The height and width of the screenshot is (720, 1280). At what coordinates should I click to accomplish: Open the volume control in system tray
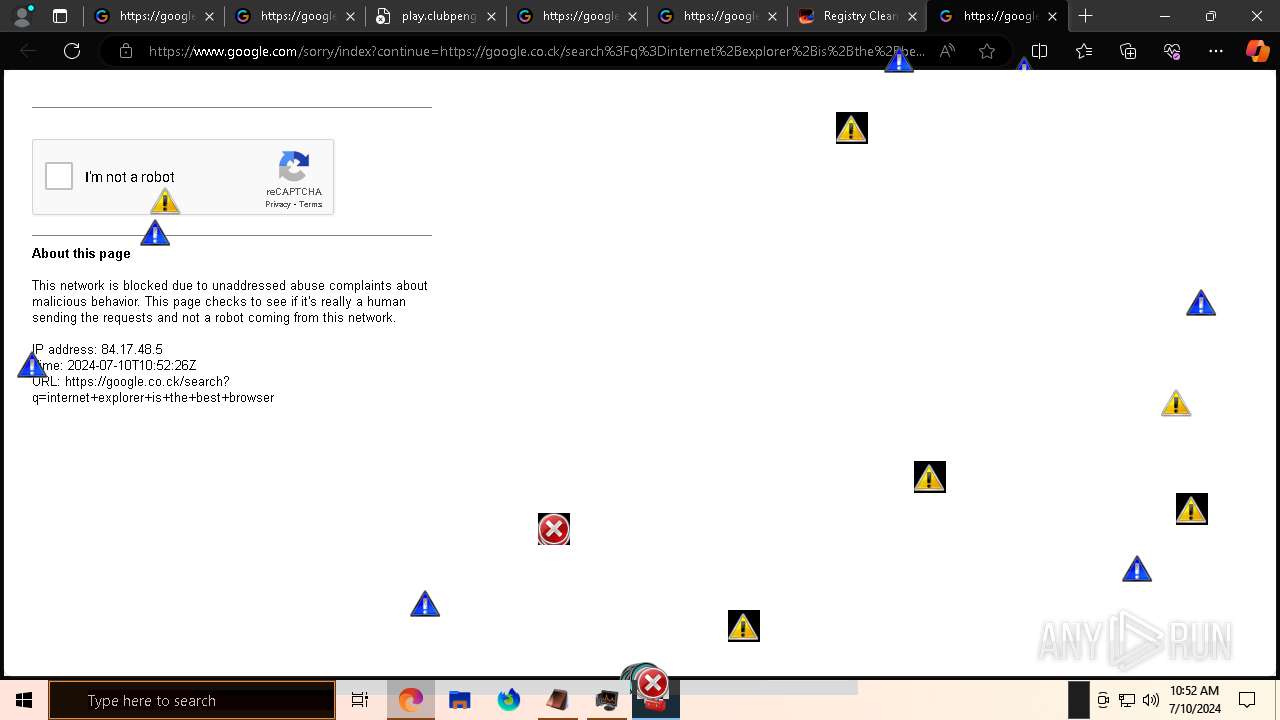point(1151,700)
